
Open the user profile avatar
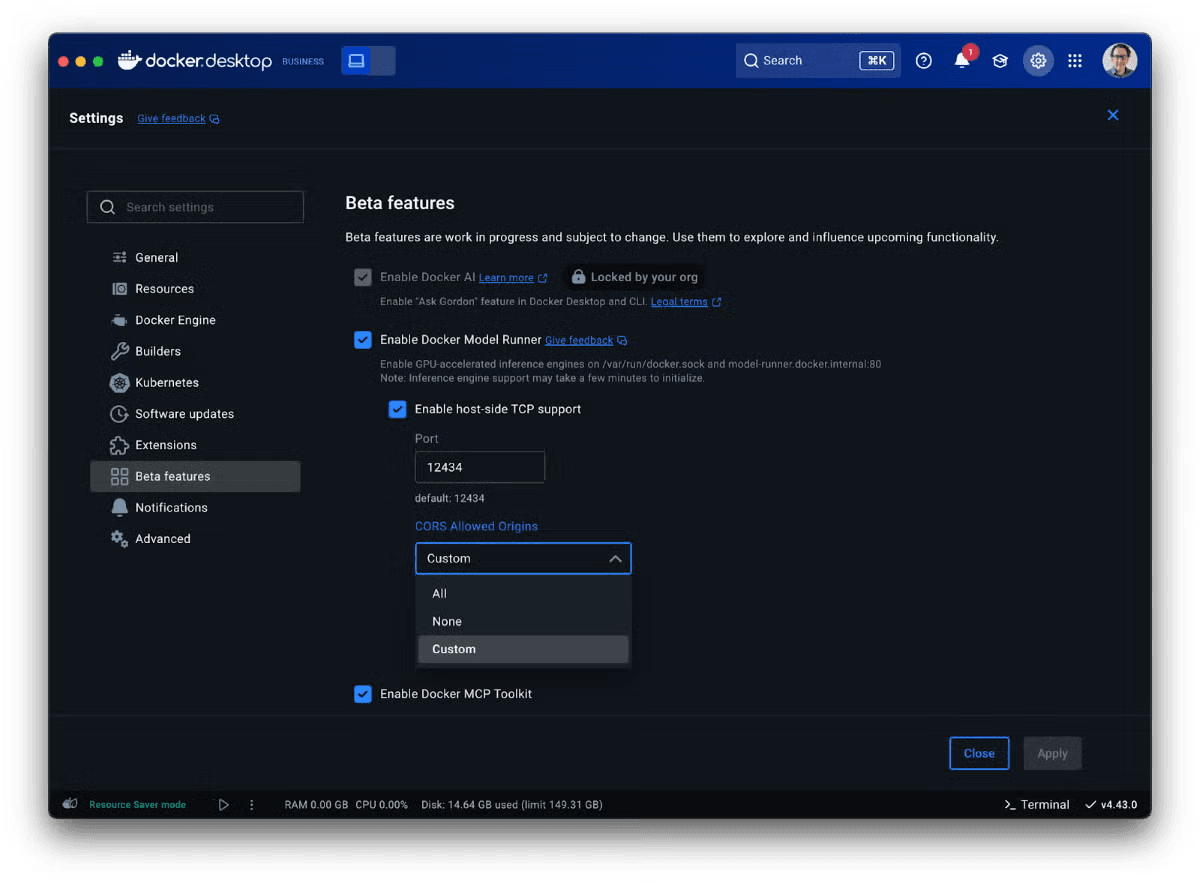[1120, 61]
